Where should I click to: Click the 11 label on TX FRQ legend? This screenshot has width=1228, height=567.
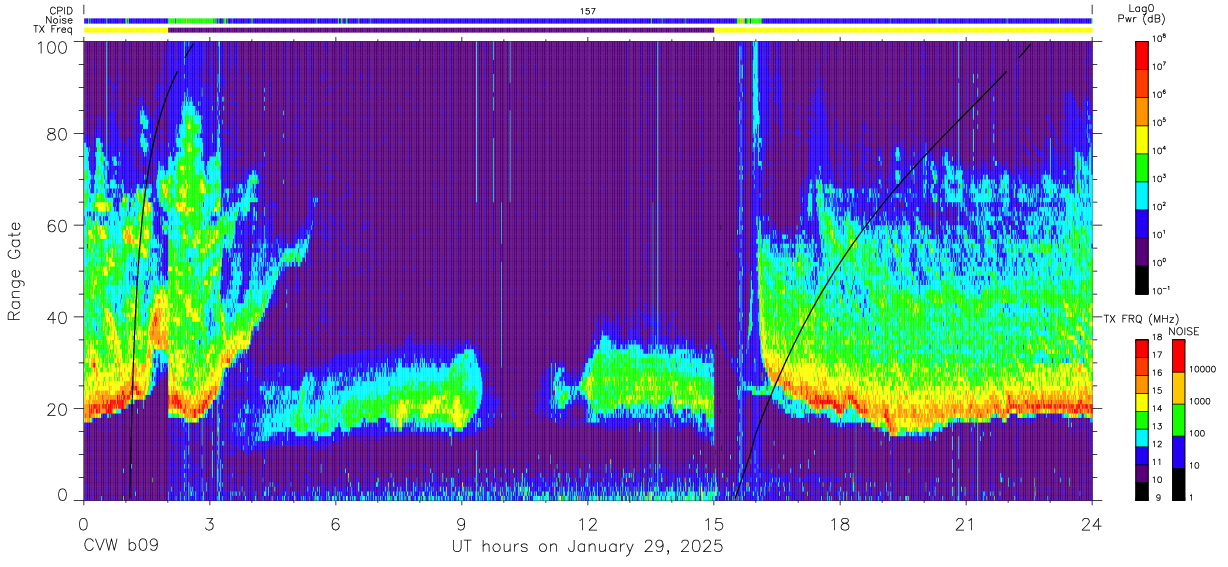click(x=1159, y=463)
